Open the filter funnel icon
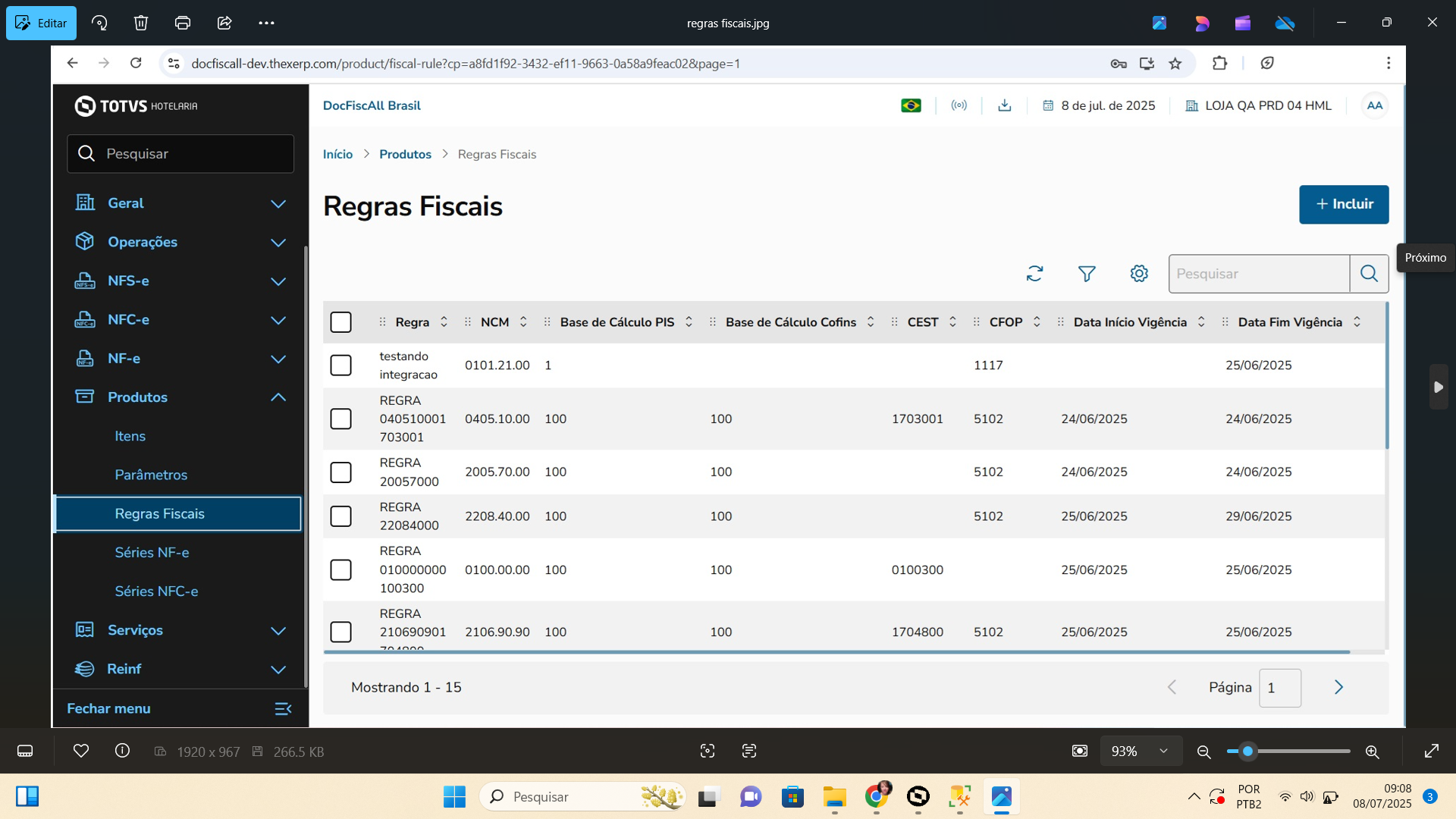1456x819 pixels. click(1087, 274)
